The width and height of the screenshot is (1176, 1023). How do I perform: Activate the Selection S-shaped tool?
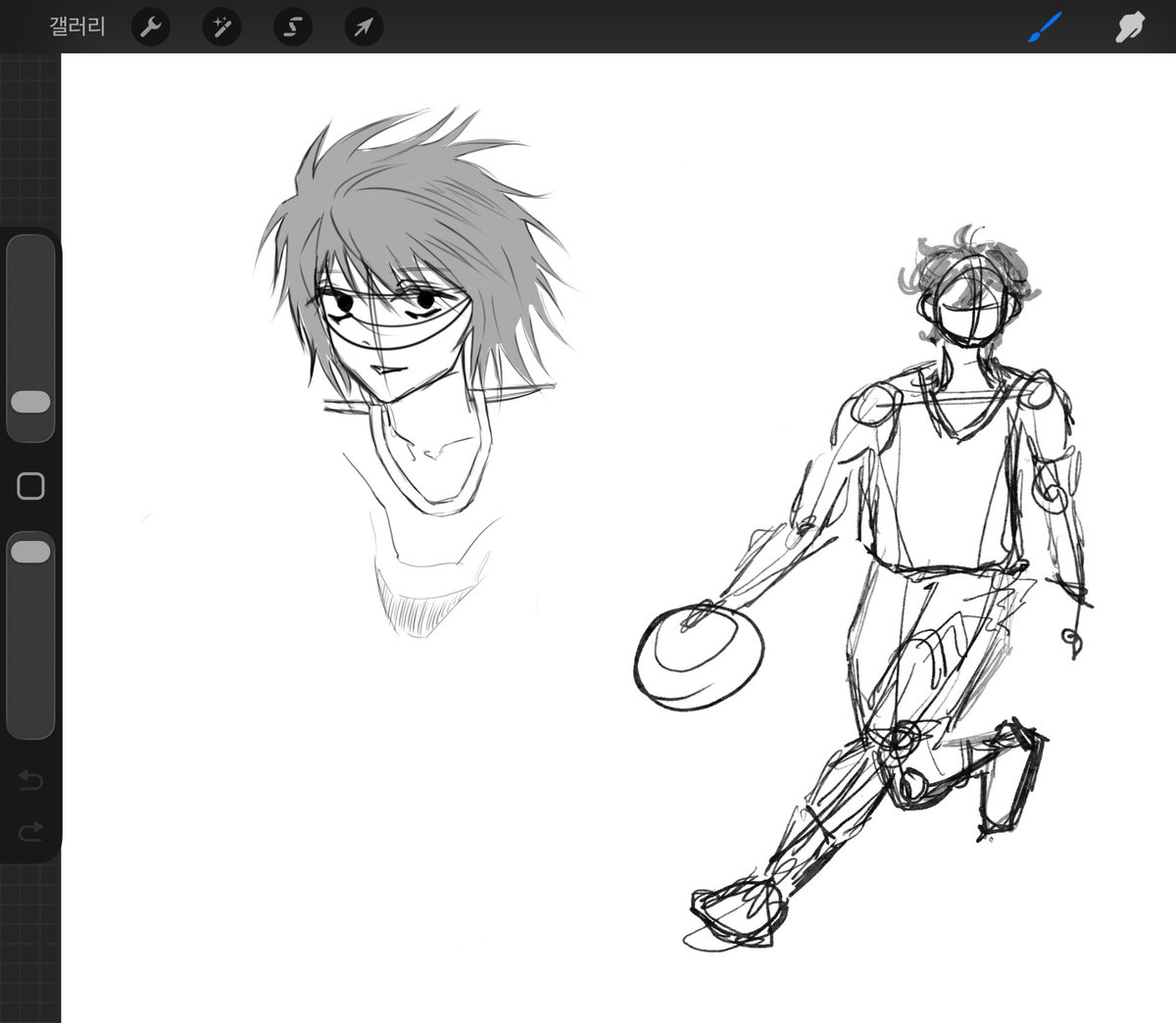tap(292, 26)
